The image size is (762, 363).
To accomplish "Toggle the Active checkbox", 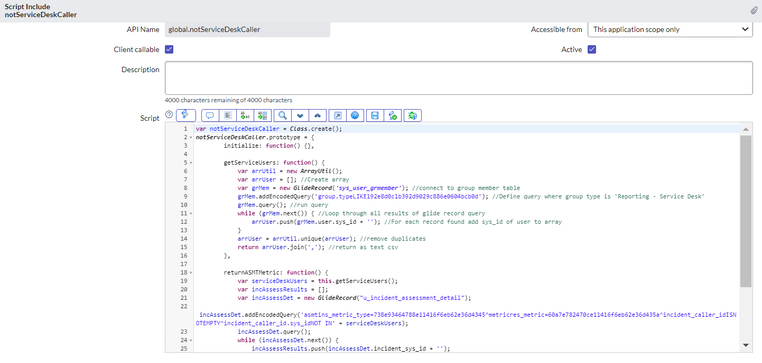I will tap(592, 50).
